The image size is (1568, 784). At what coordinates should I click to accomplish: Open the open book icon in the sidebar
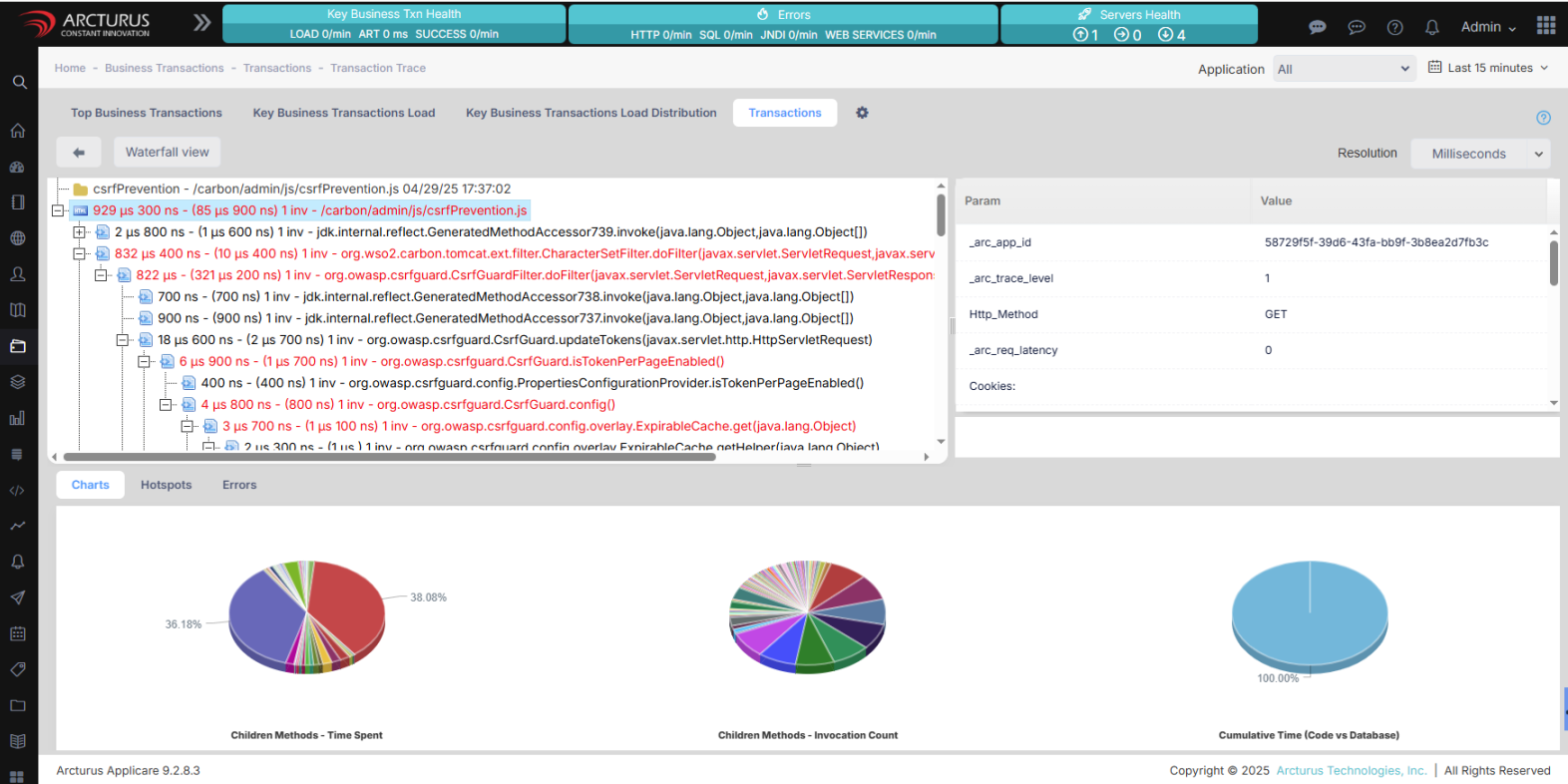(17, 741)
